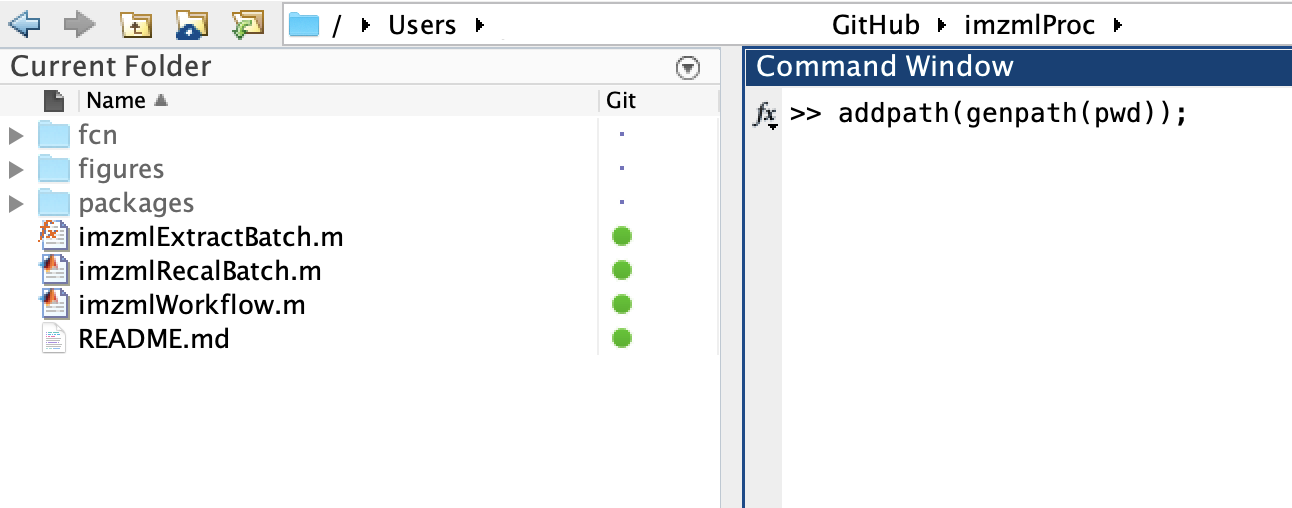Expand the packages folder
This screenshot has height=508, width=1292.
coord(15,203)
